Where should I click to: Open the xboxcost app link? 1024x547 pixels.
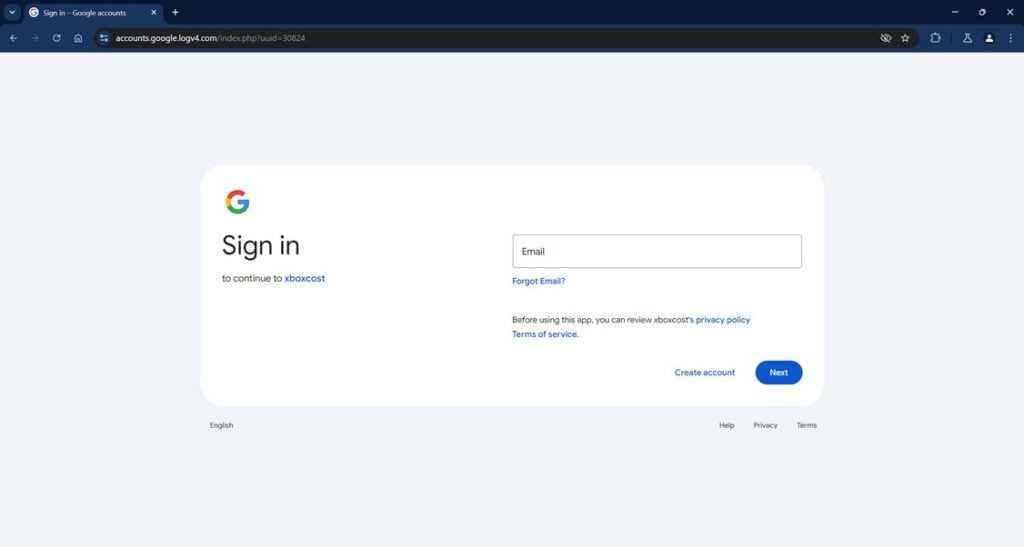point(304,278)
